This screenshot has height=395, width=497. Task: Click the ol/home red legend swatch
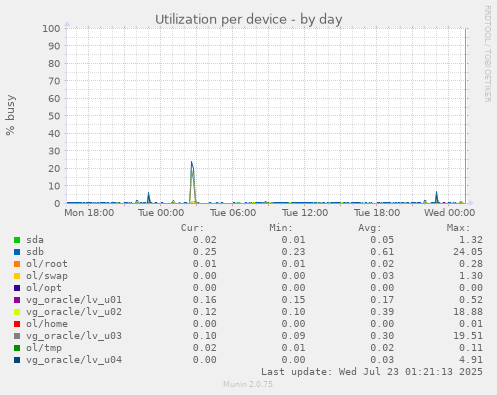click(17, 324)
